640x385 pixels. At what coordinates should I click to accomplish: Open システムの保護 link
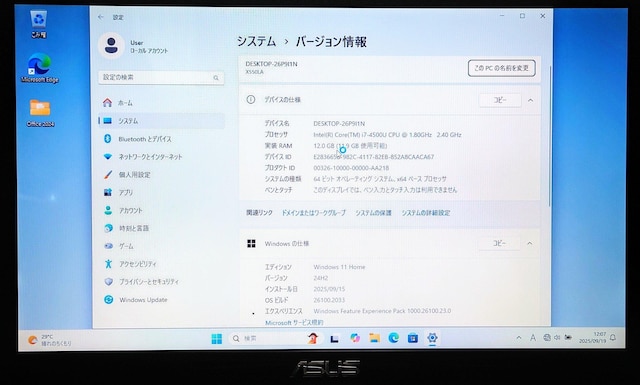click(373, 213)
